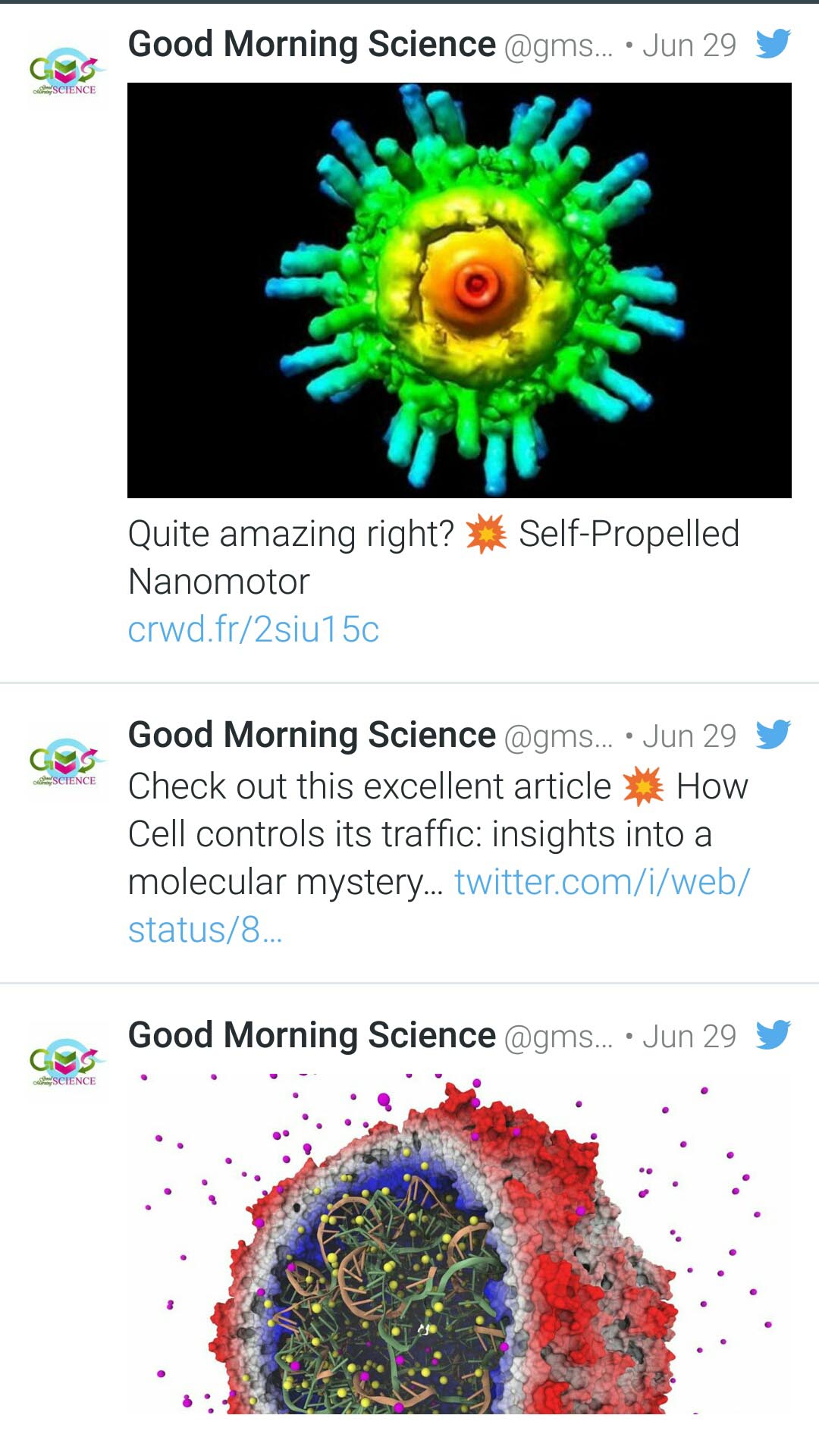Click the Twitter bird icon on the second tweet

[x=775, y=733]
